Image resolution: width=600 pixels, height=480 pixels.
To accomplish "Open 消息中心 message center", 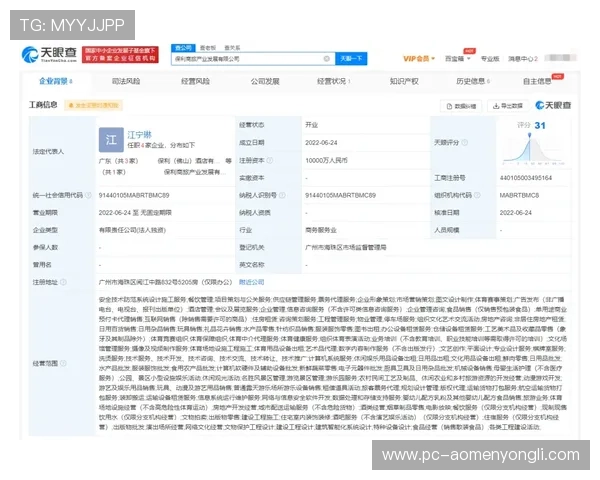I will 523,59.
